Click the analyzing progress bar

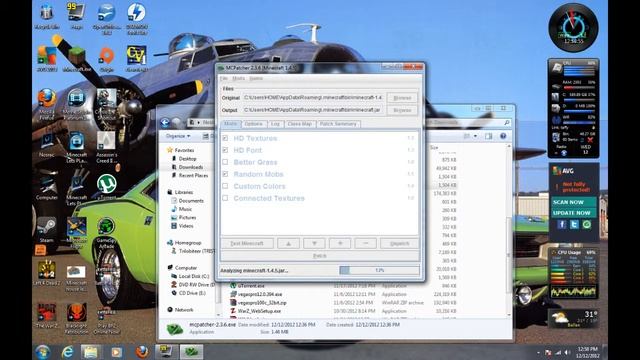[379, 270]
